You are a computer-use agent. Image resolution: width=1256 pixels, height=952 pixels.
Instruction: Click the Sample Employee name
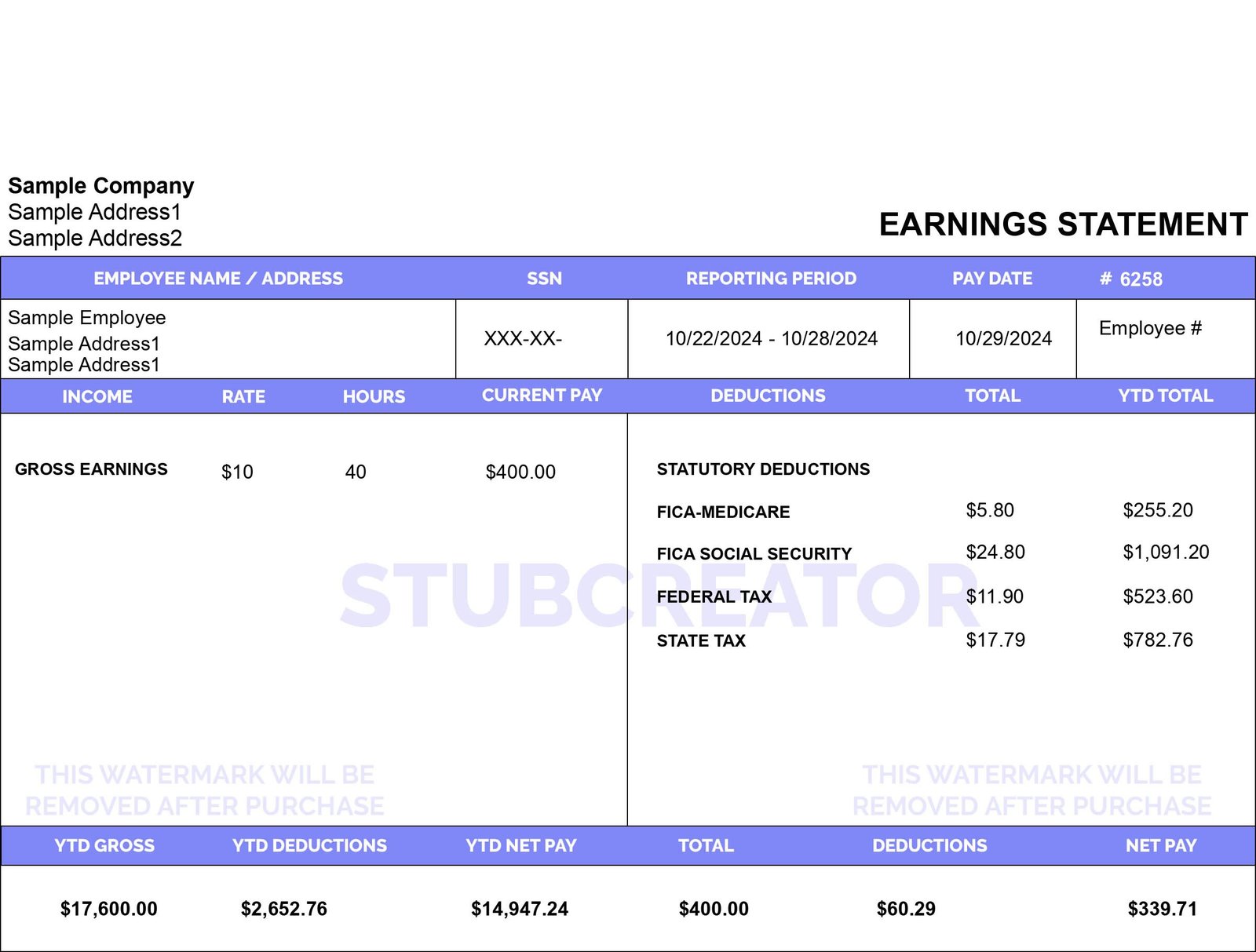click(x=87, y=318)
